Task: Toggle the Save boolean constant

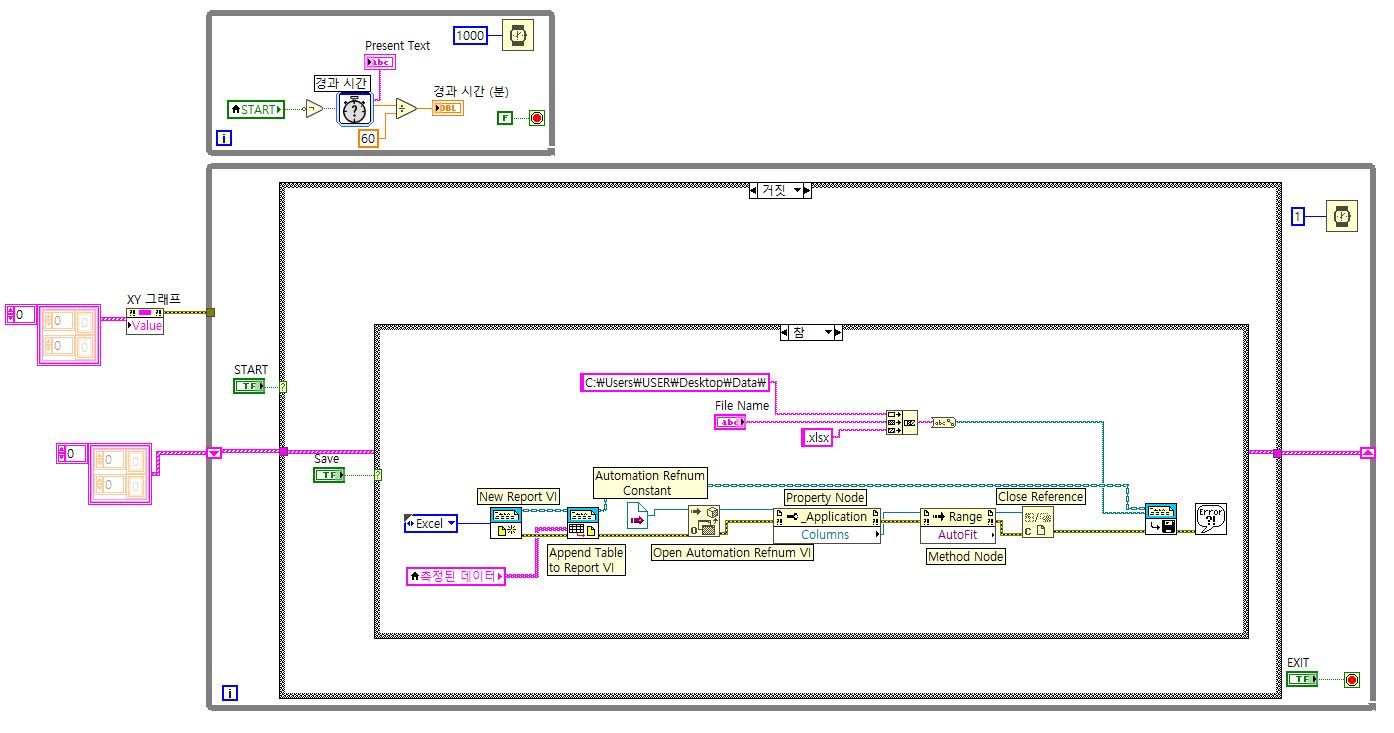Action: tap(328, 474)
